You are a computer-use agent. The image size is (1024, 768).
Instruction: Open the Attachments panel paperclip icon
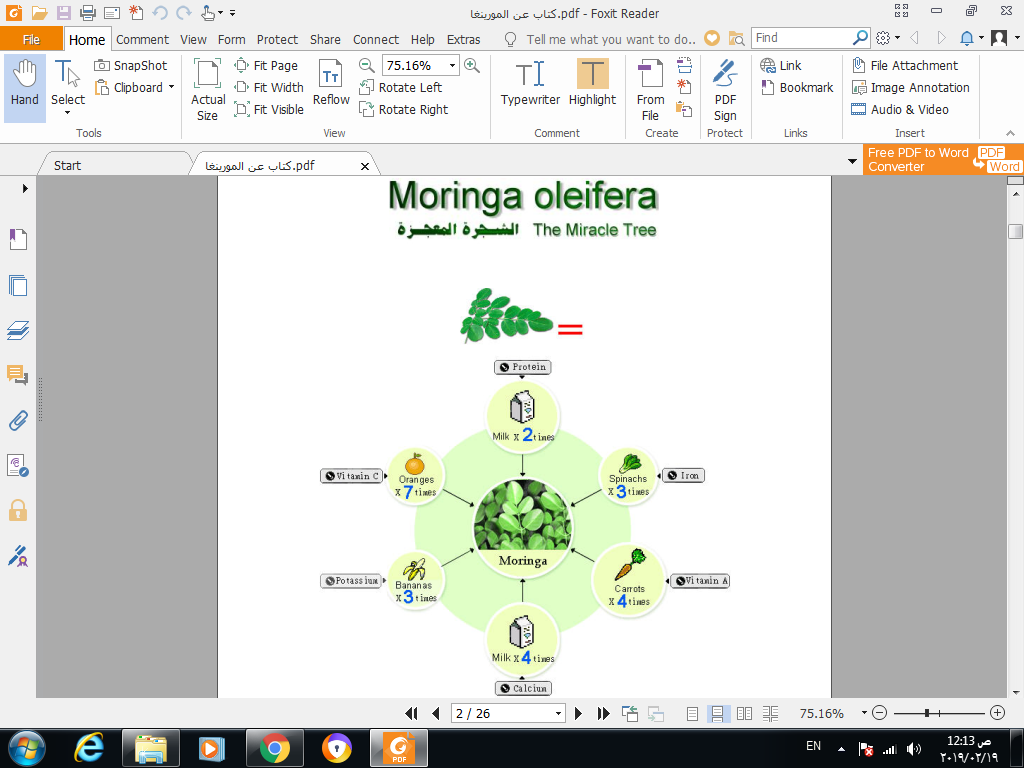(18, 420)
